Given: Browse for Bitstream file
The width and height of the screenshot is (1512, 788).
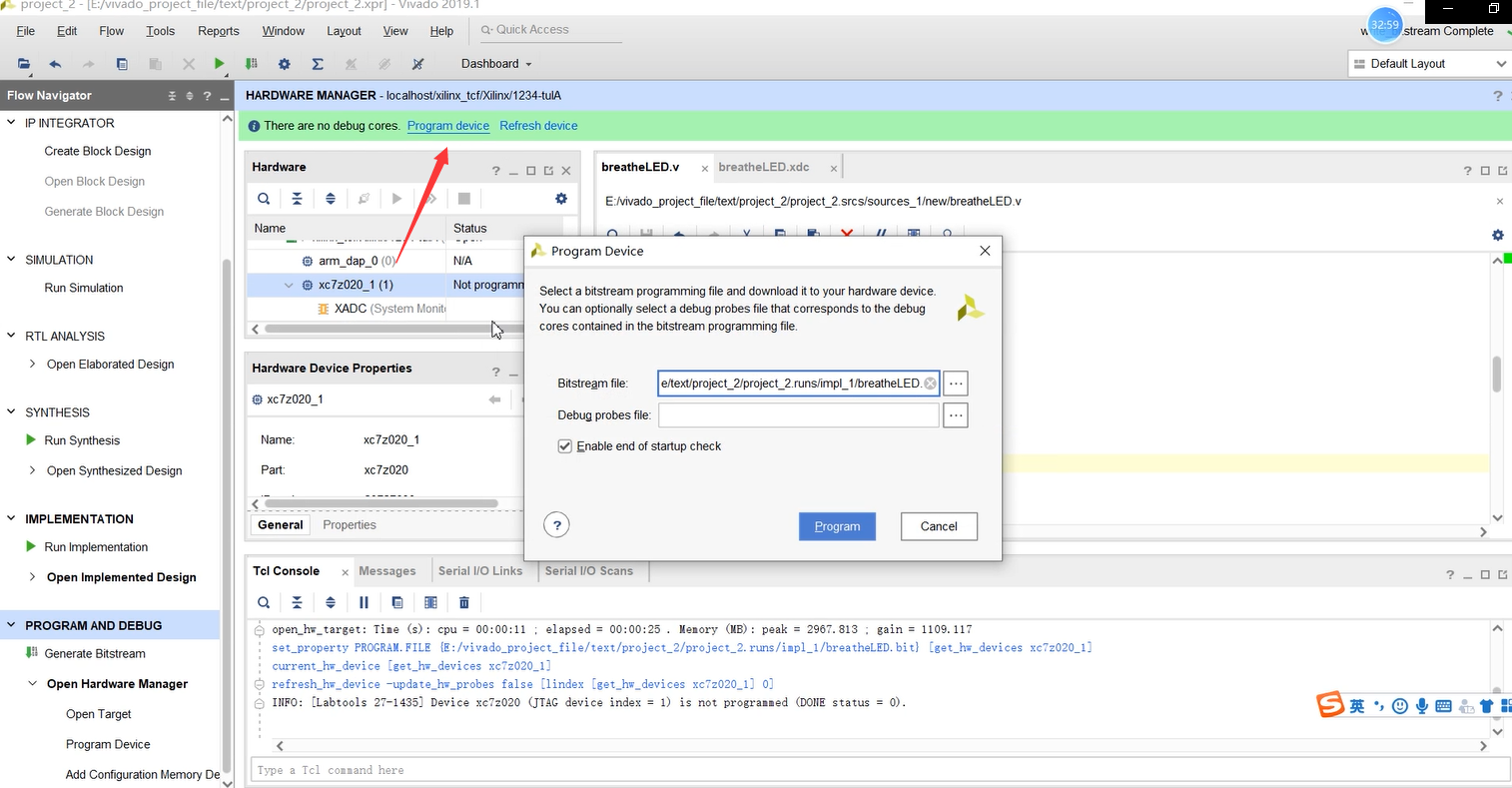Looking at the screenshot, I should click(956, 384).
